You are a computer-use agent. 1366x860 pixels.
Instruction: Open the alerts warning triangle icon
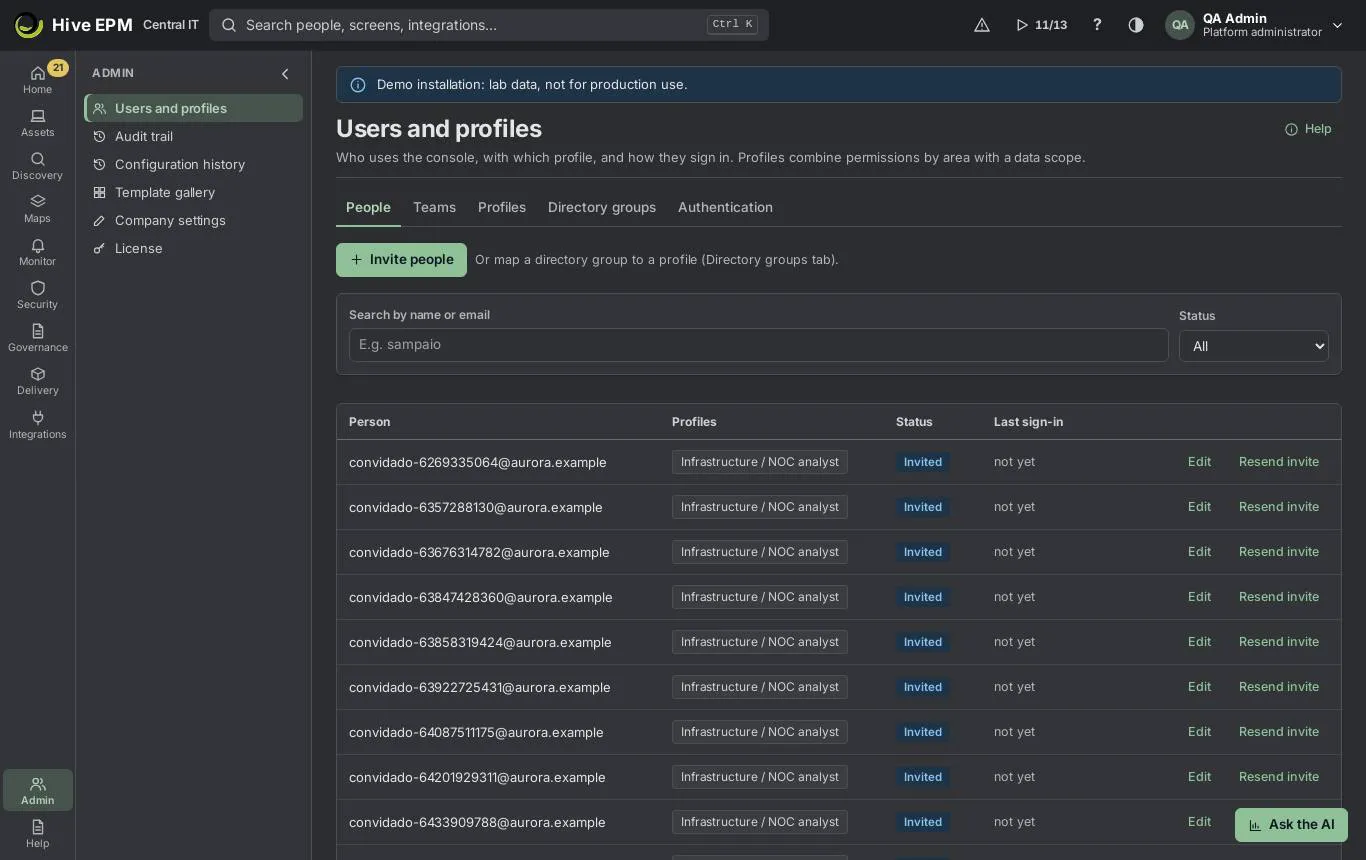click(x=982, y=25)
